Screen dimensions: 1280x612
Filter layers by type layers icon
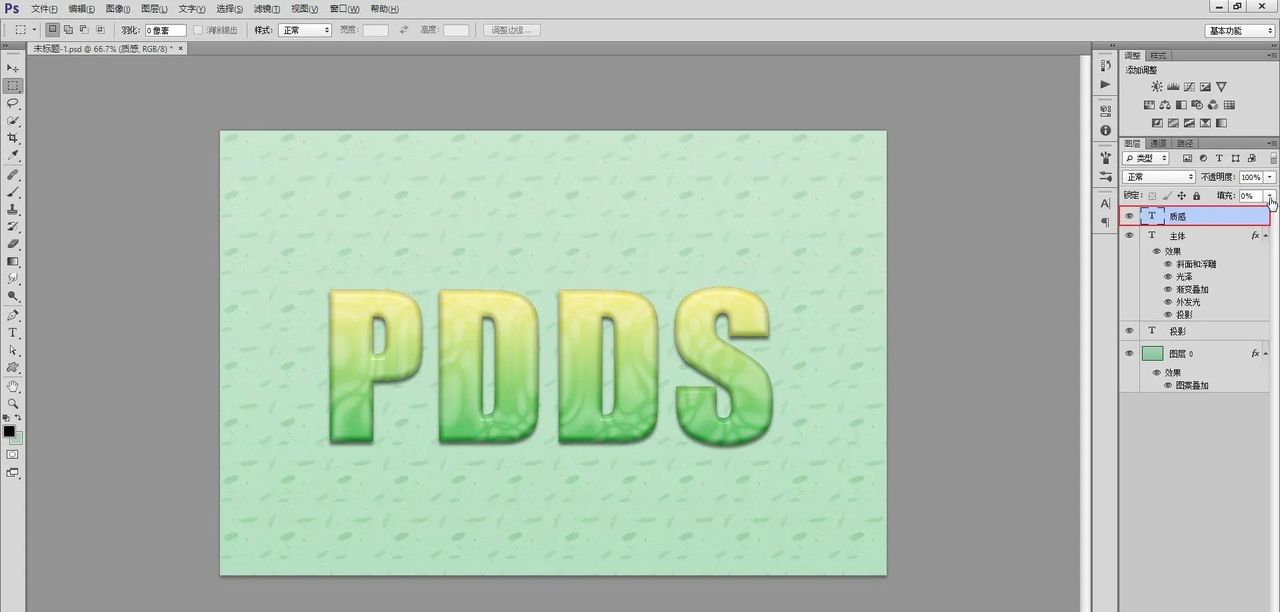coord(1220,158)
